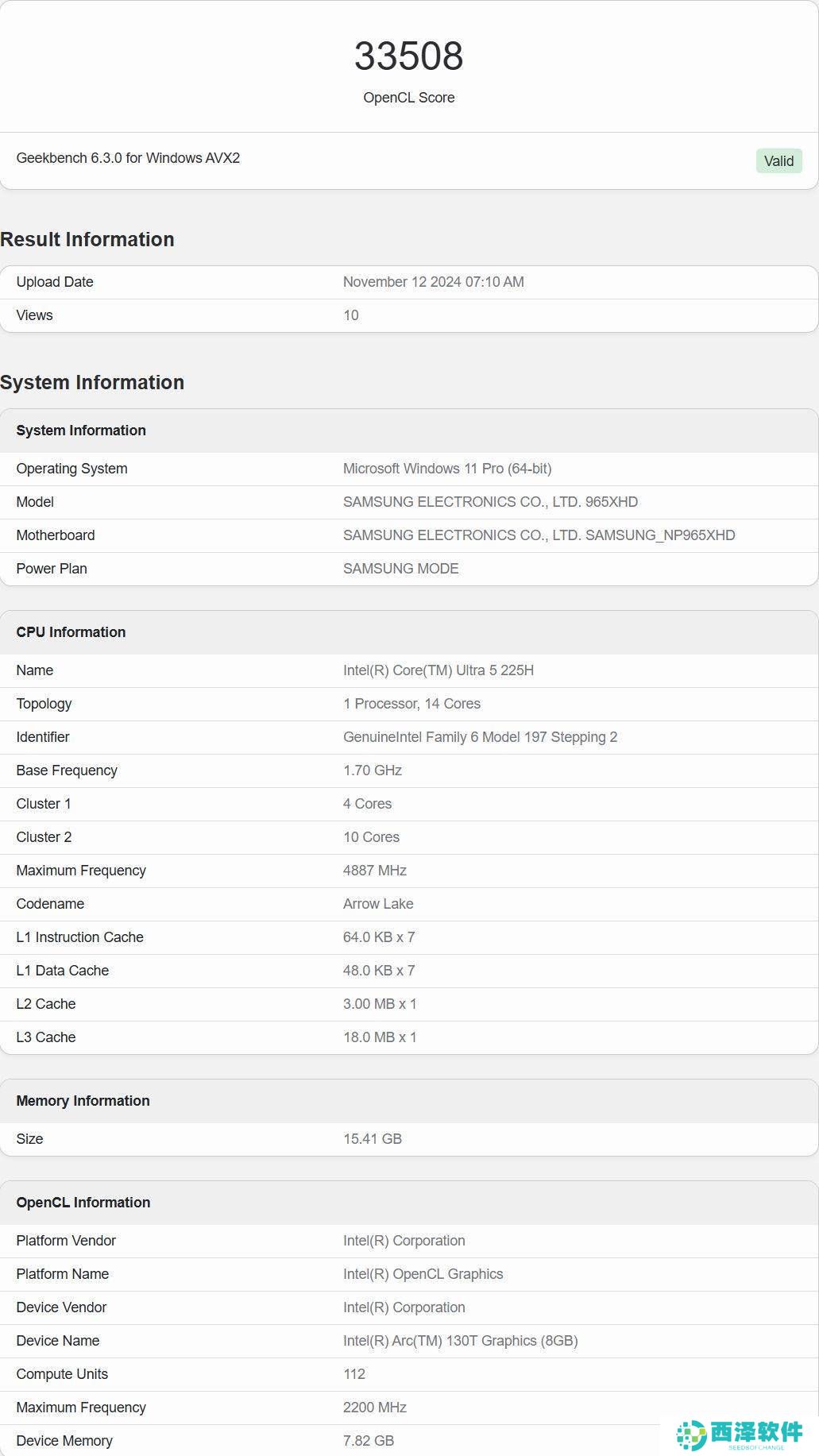Click the Result Information heading

tap(87, 239)
